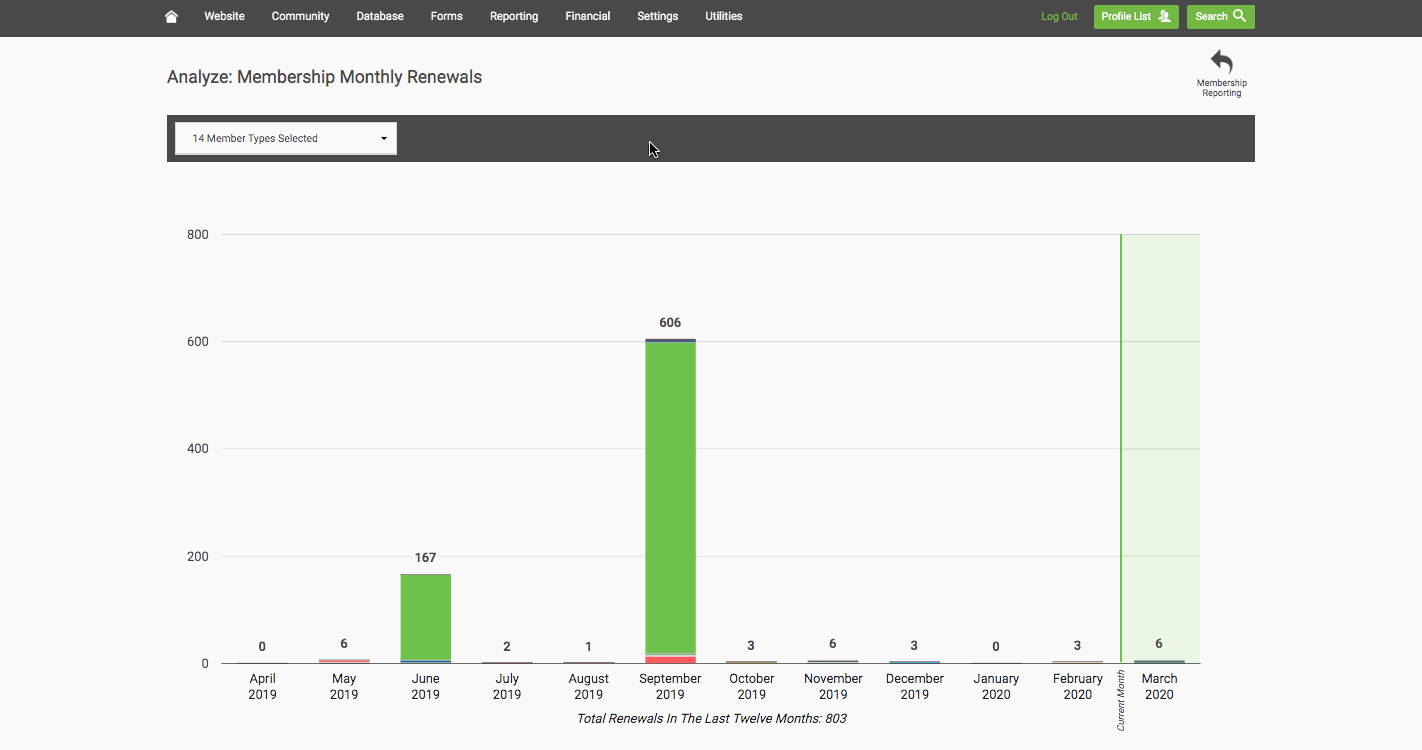This screenshot has width=1422, height=750.
Task: Go to the Home icon
Action: pos(171,17)
